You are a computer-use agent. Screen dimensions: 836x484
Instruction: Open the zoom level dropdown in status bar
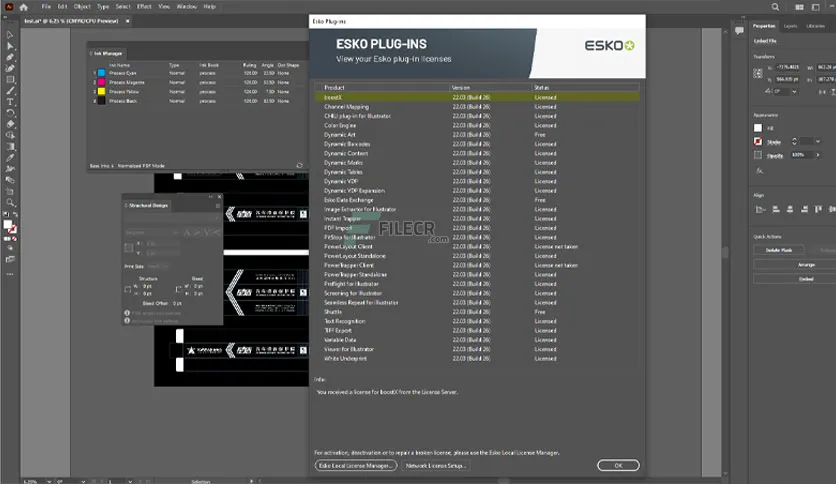pos(49,481)
